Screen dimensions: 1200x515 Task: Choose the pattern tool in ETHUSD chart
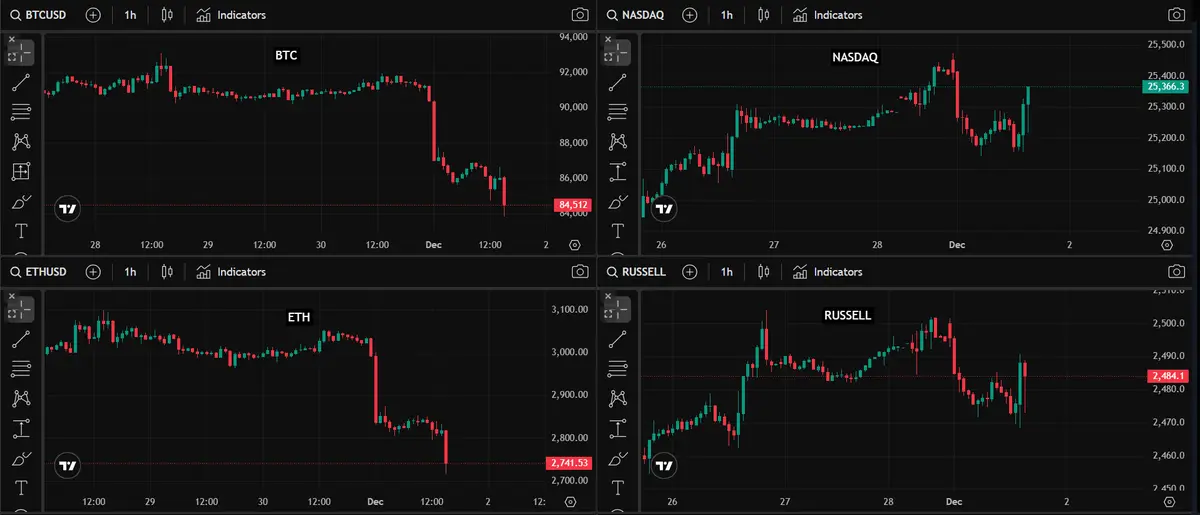click(x=22, y=399)
